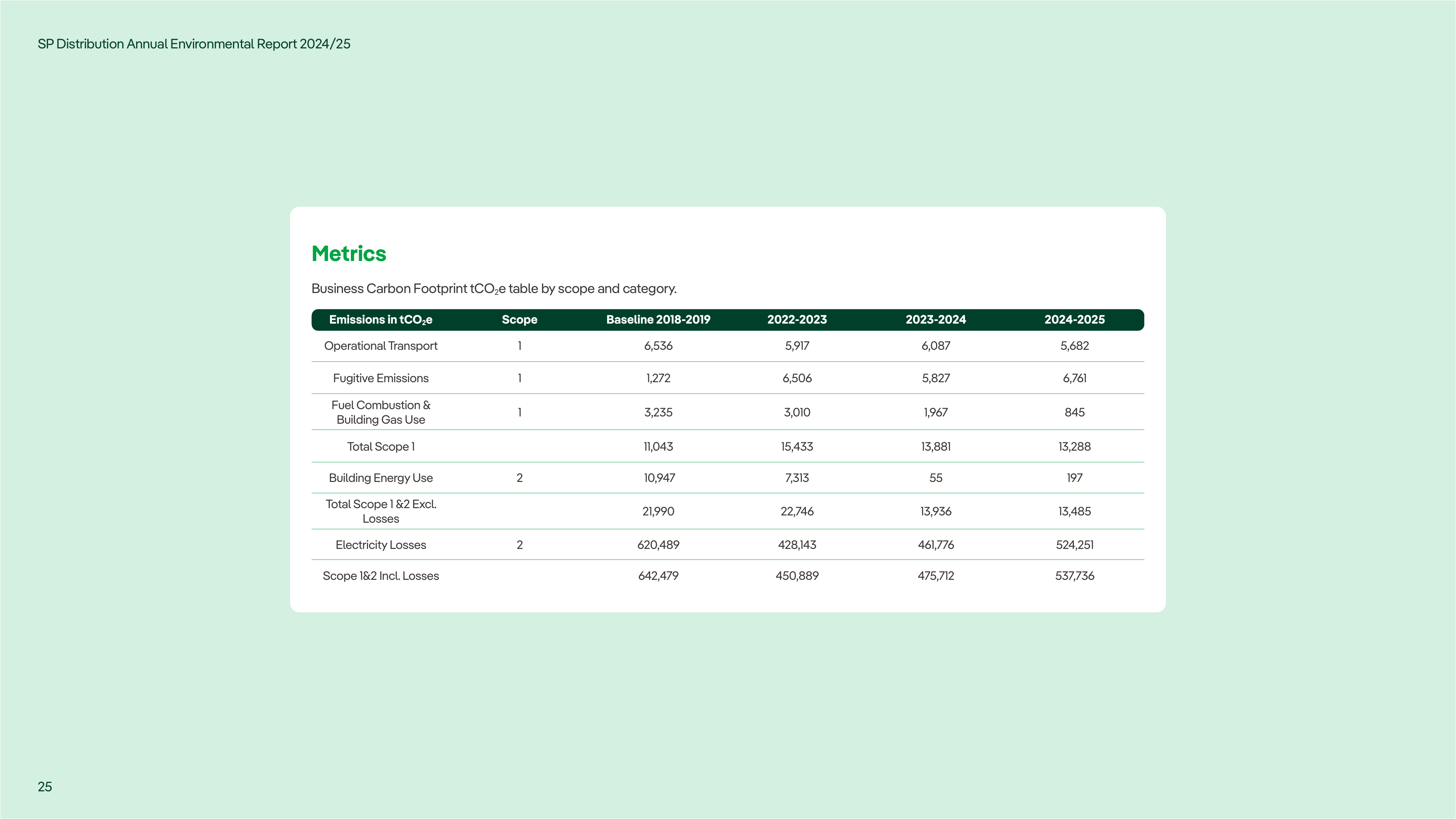This screenshot has height=819, width=1456.
Task: Click Total Scope 1 baseline value 11,043
Action: [658, 447]
